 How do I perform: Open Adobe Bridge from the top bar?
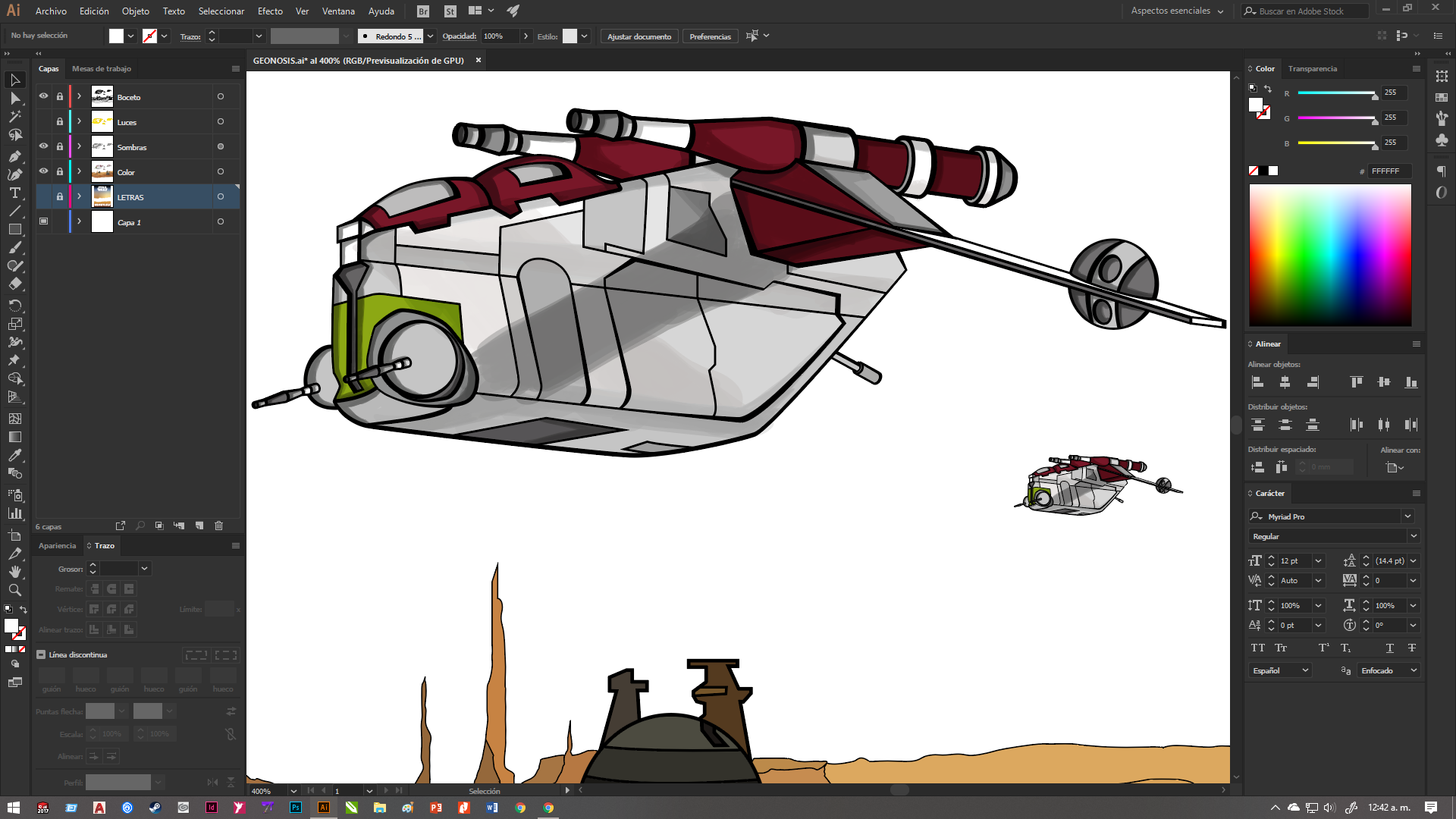point(423,11)
